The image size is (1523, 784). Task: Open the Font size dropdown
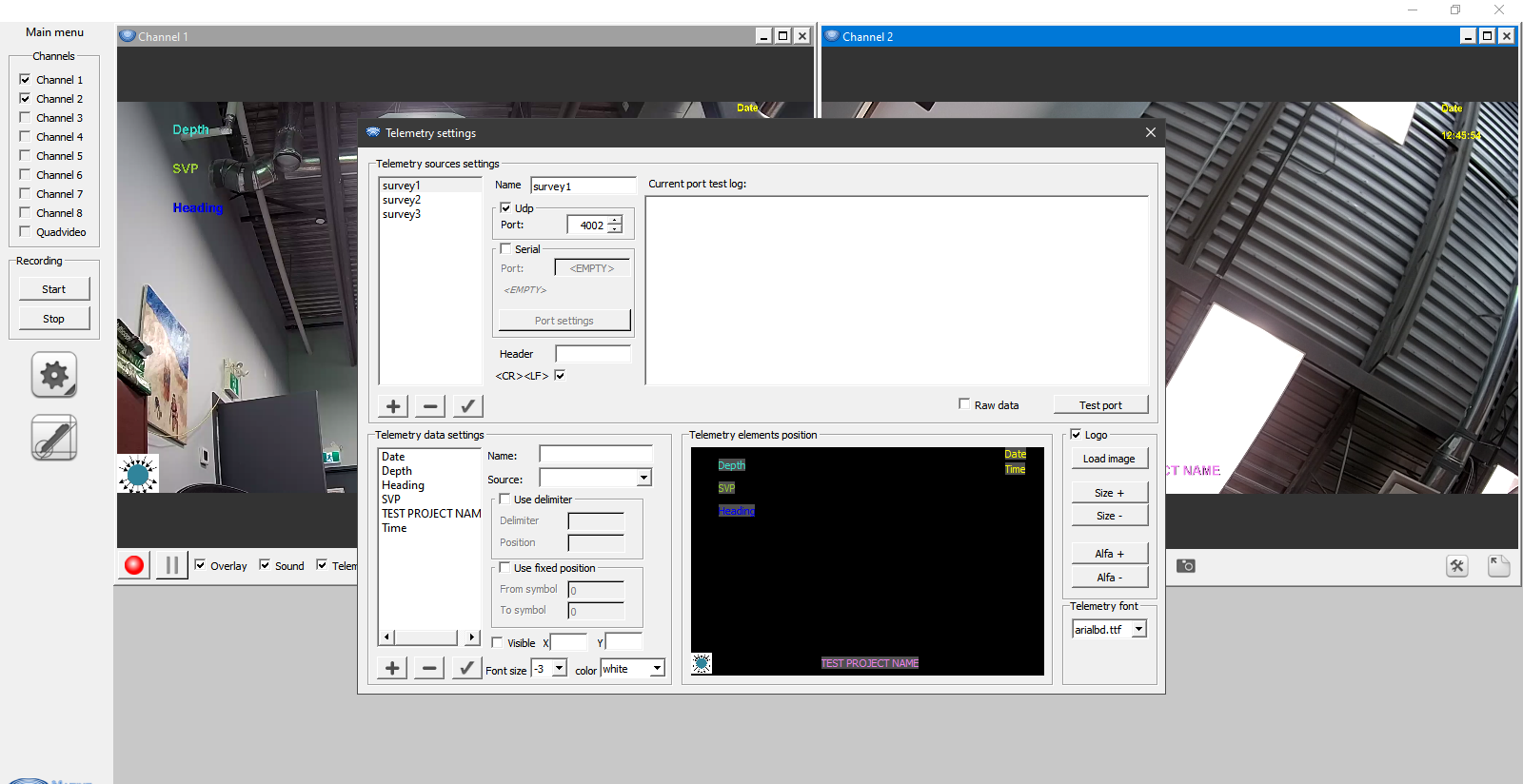pos(560,669)
